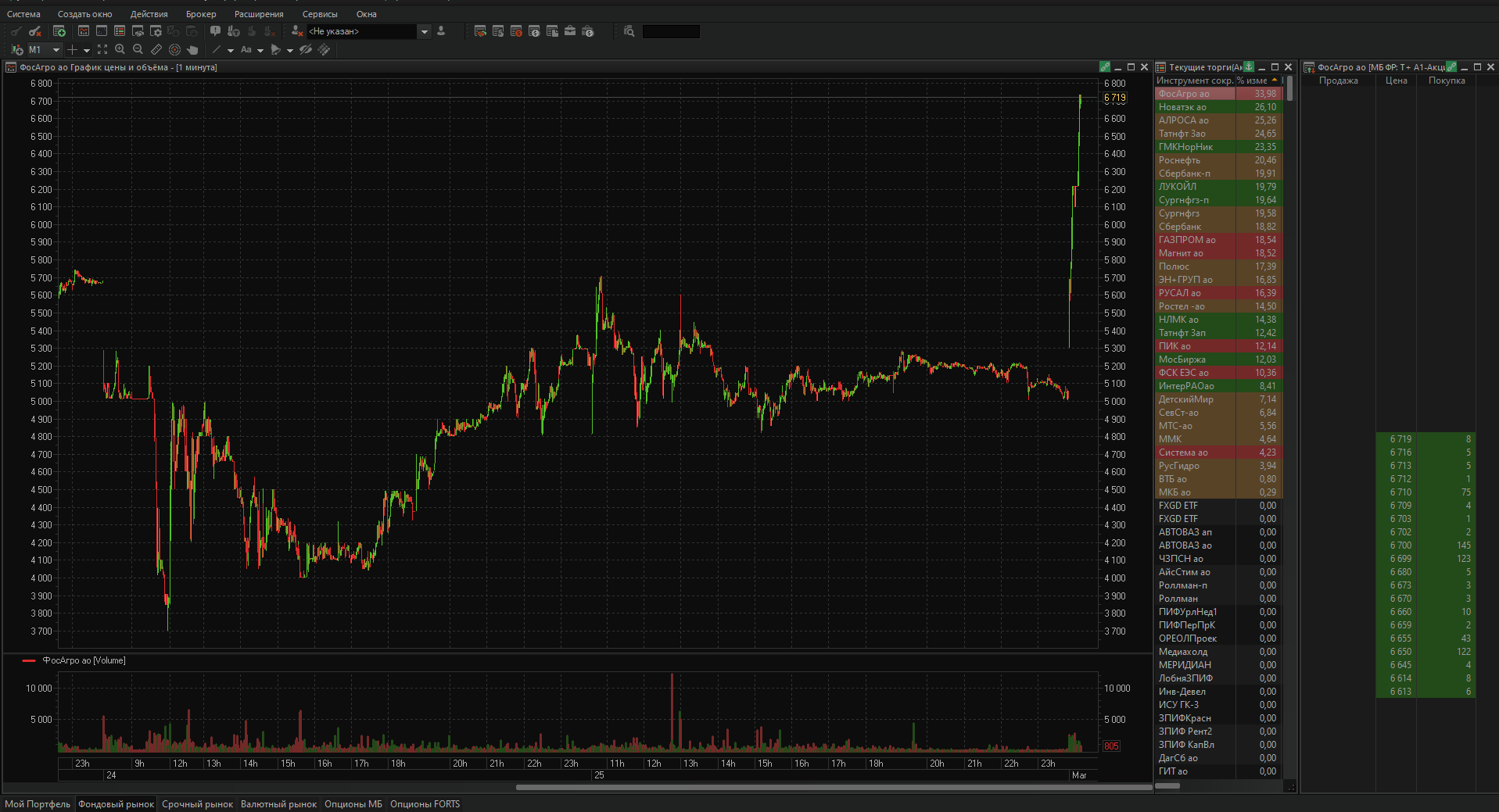Toggle the order book window link icon
Screen dimensions: 1499x812
coord(1451,67)
